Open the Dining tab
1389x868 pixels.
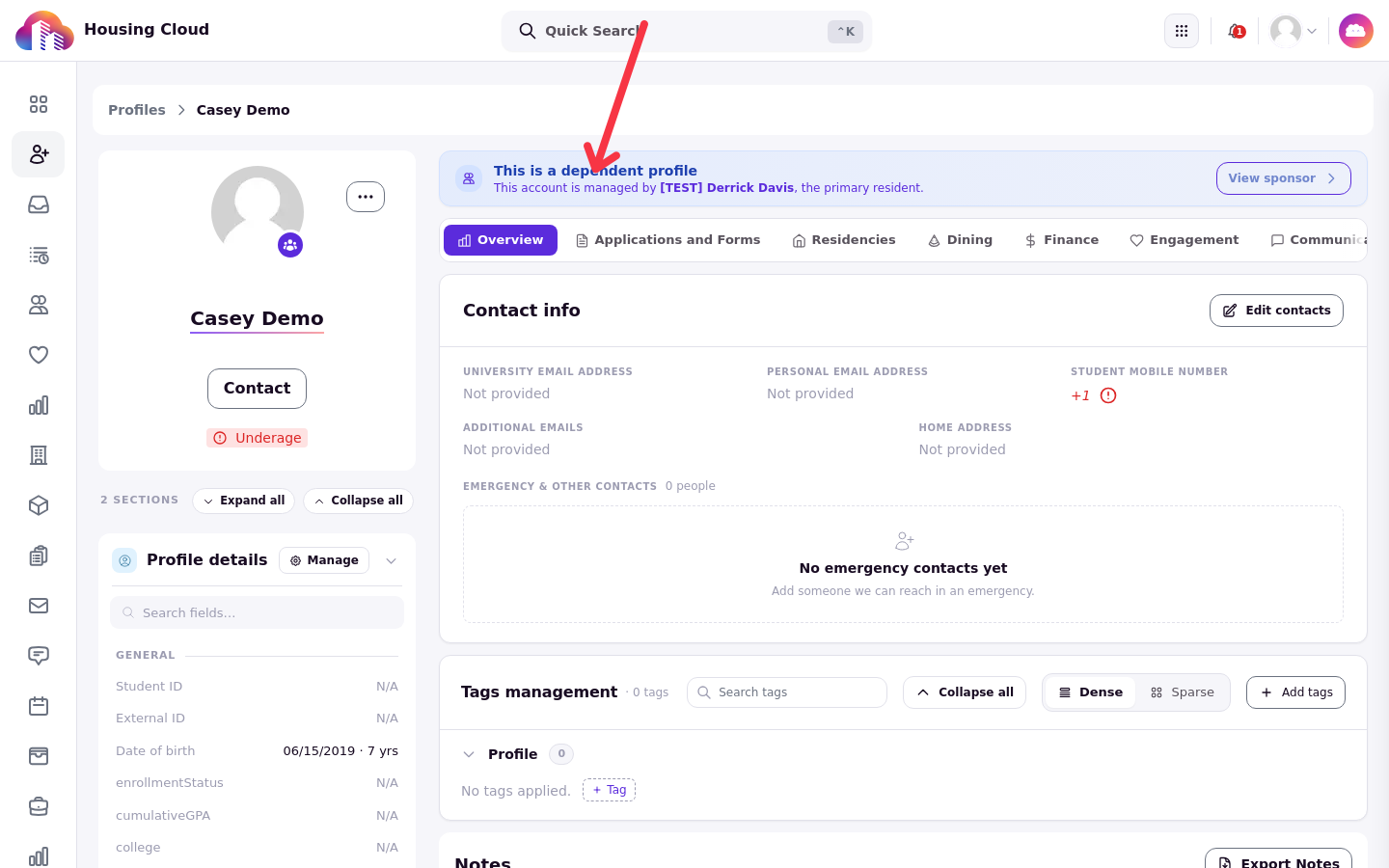(960, 240)
